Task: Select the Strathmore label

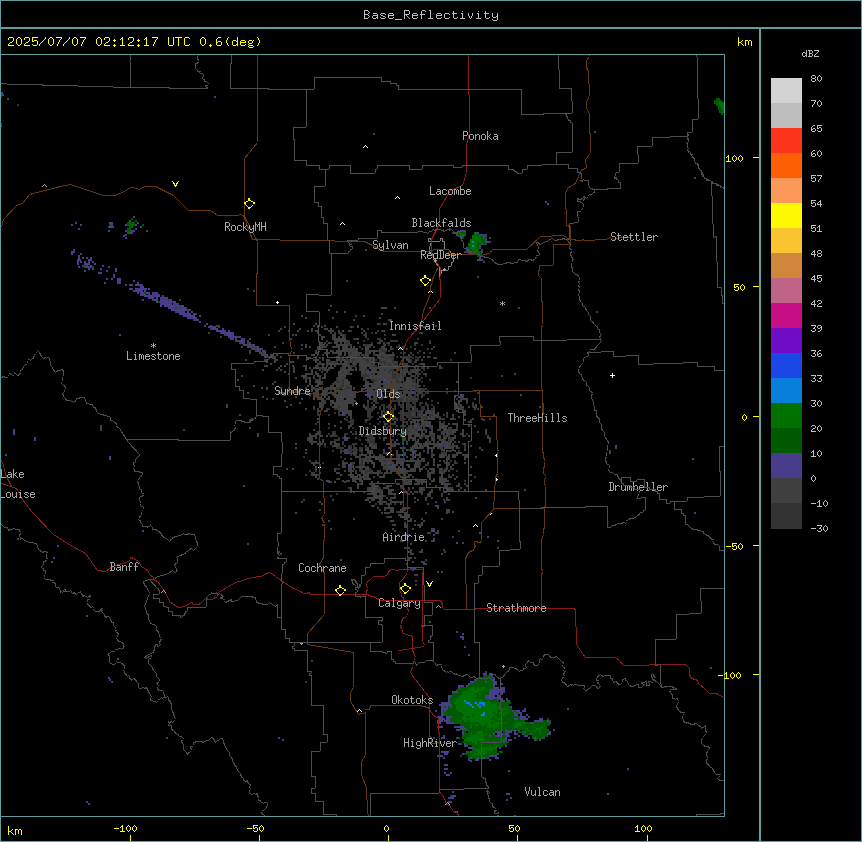Action: coord(516,608)
